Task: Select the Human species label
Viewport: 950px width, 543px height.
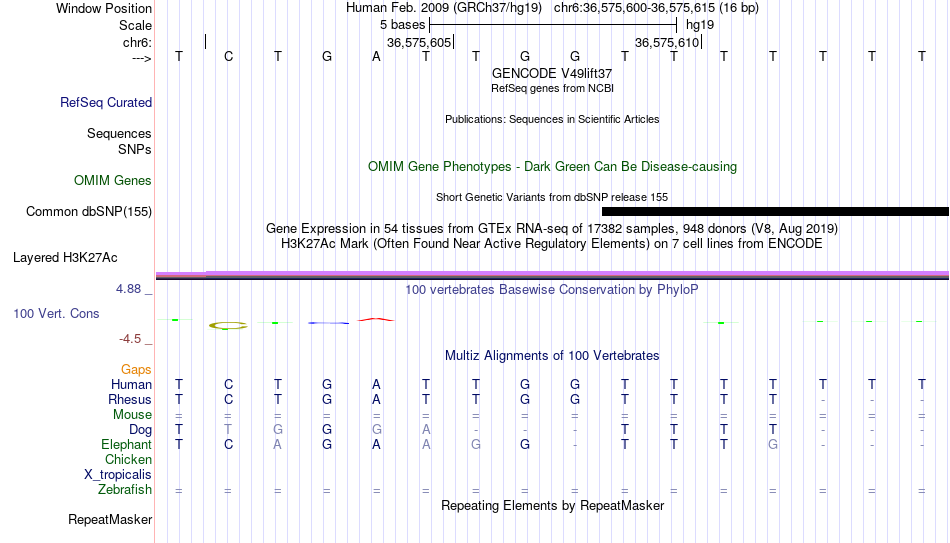Action: [131, 385]
